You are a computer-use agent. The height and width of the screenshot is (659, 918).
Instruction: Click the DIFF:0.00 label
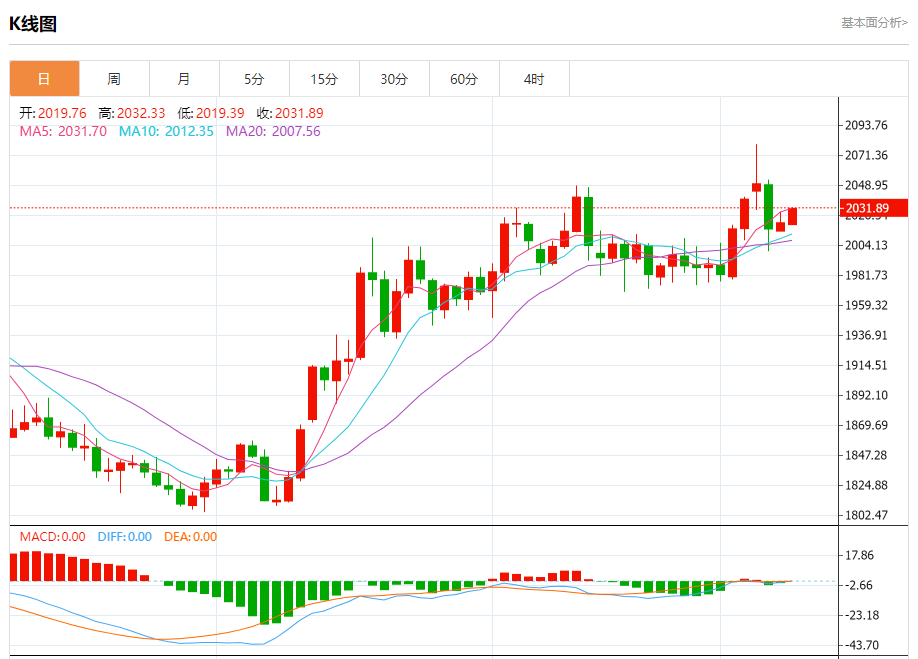[125, 537]
